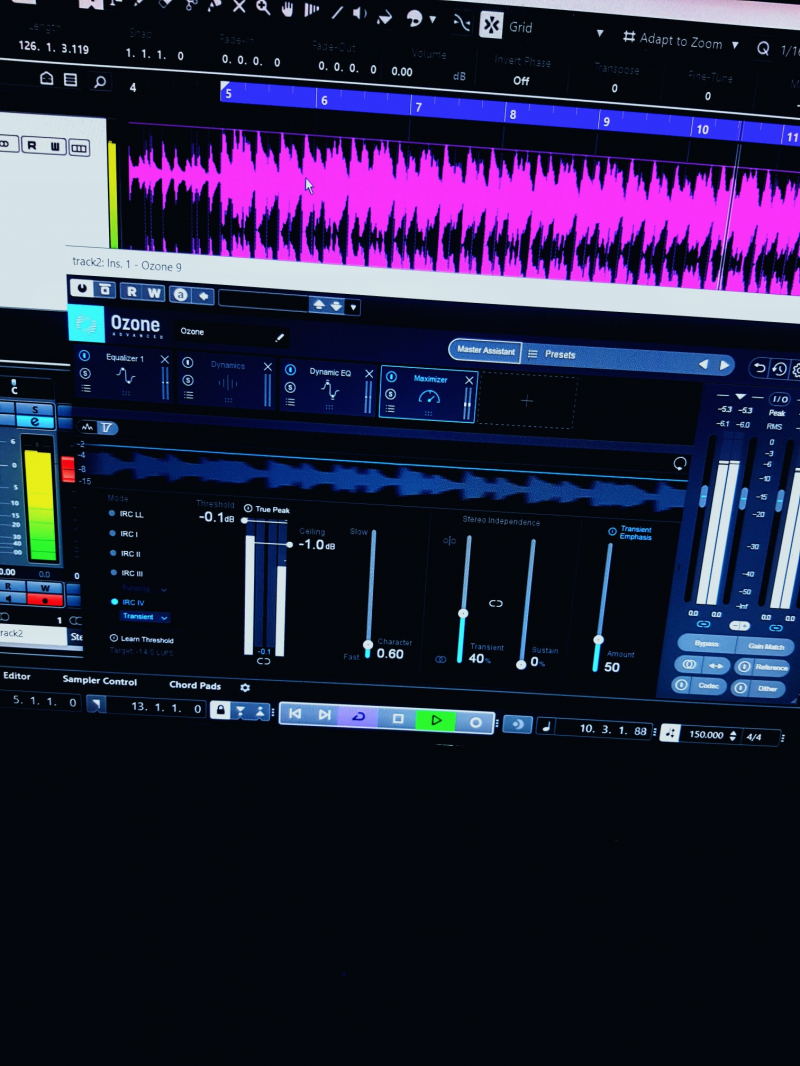Viewport: 800px width, 1066px height.
Task: Open the Ozone settings gear icon
Action: click(797, 370)
